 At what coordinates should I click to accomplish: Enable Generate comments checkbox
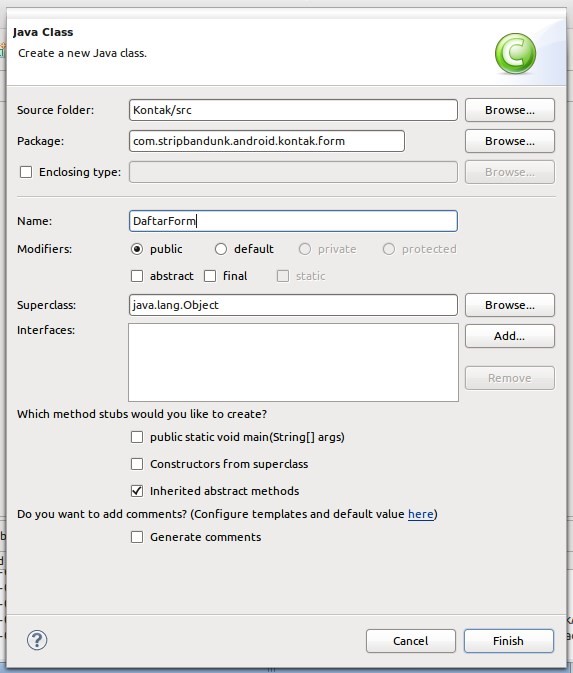pos(137,537)
